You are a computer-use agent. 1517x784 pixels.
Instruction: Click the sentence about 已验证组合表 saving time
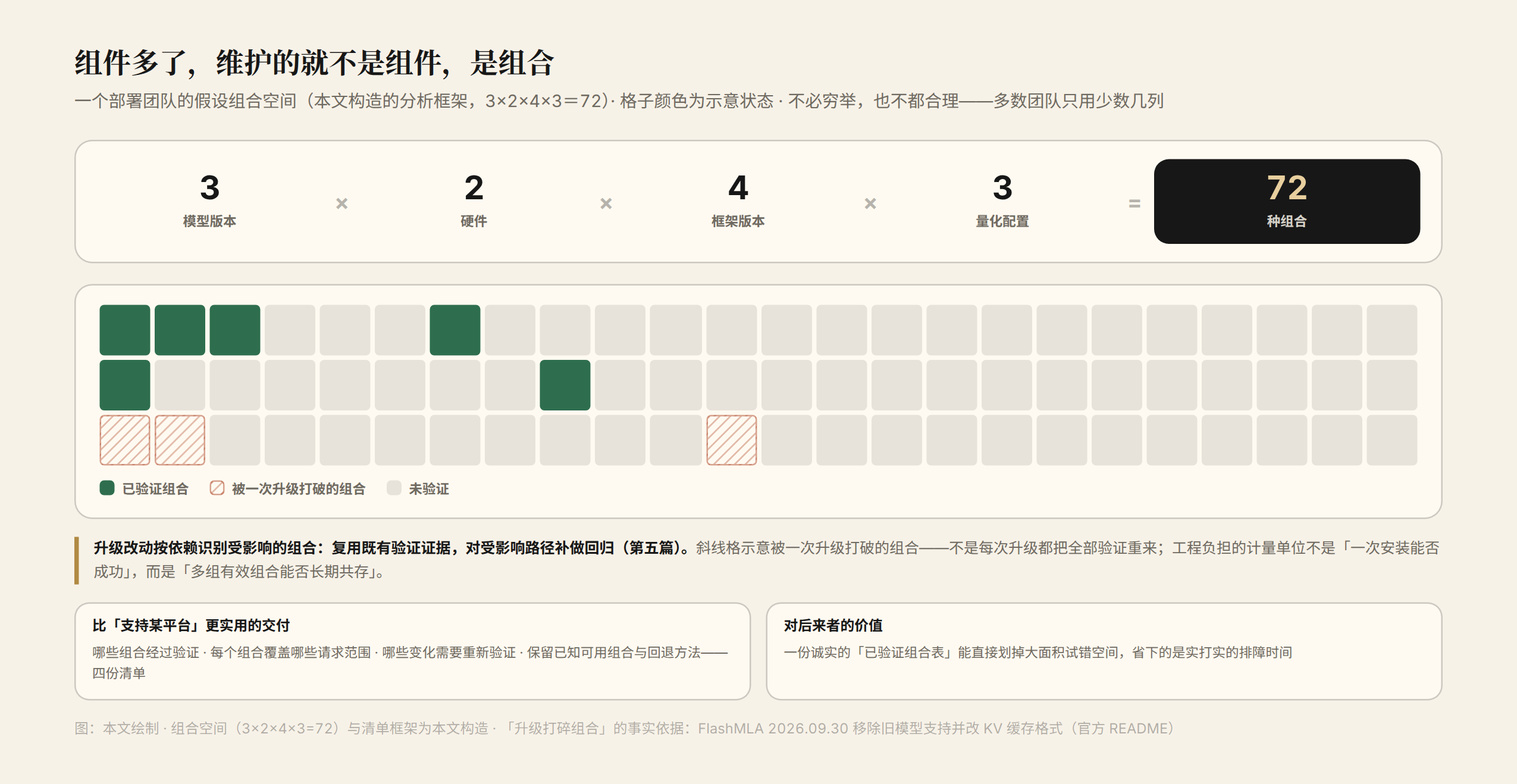1038,652
